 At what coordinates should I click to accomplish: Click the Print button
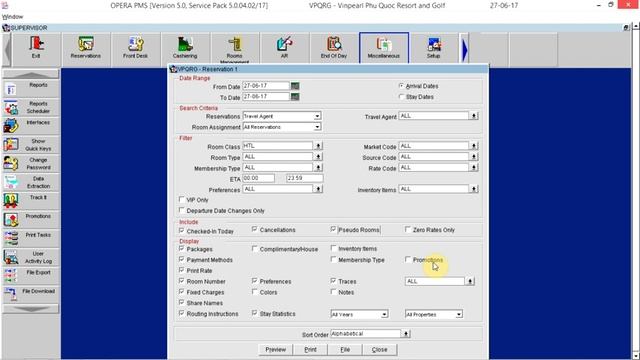[x=310, y=349]
